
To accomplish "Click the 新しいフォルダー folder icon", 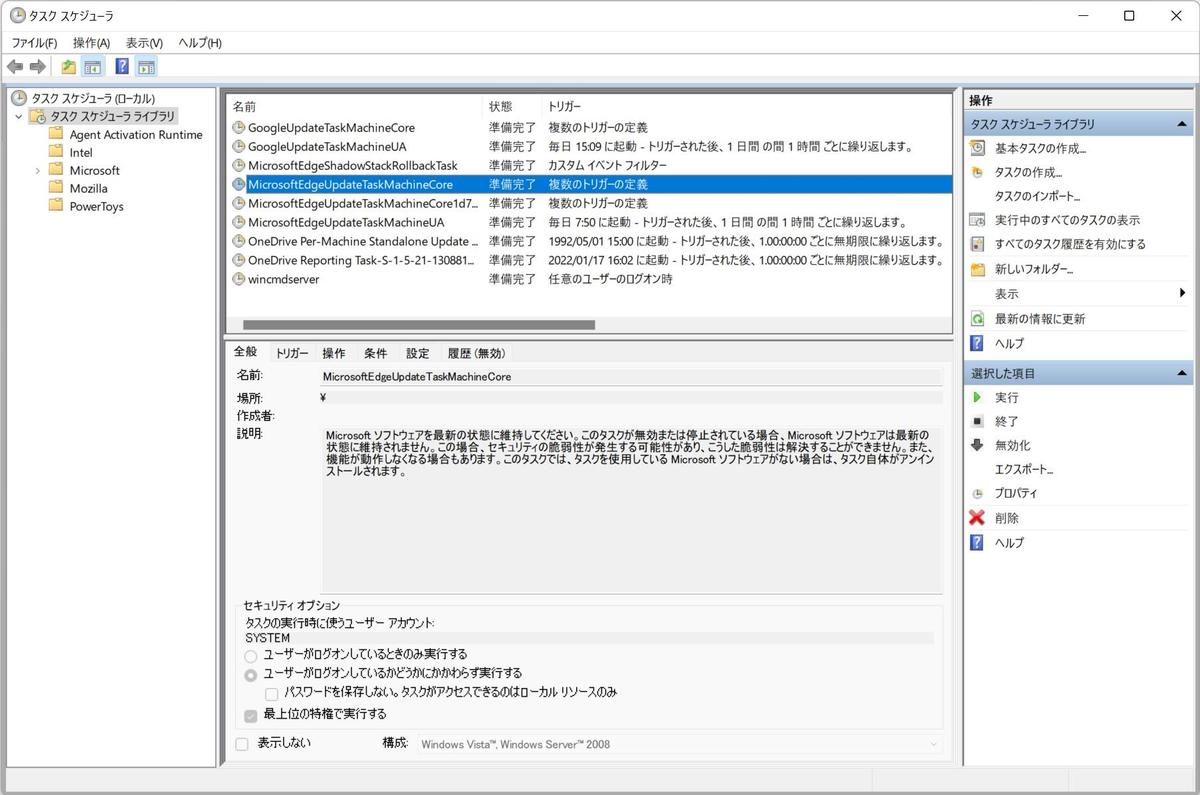I will click(978, 269).
